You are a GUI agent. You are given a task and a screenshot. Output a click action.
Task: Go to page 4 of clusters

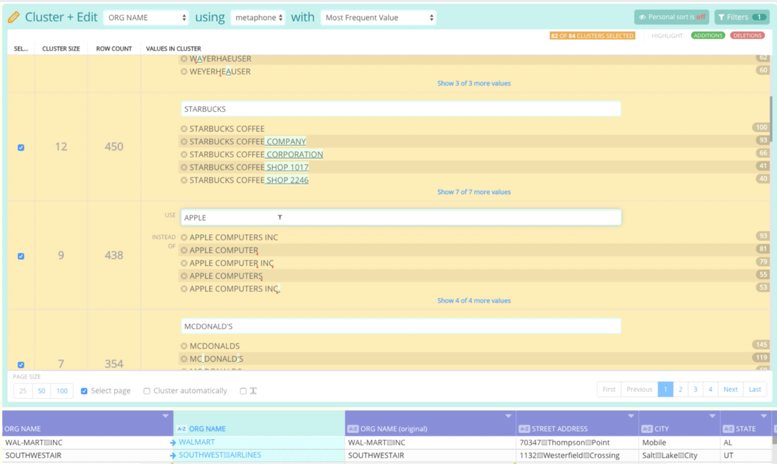(x=710, y=389)
